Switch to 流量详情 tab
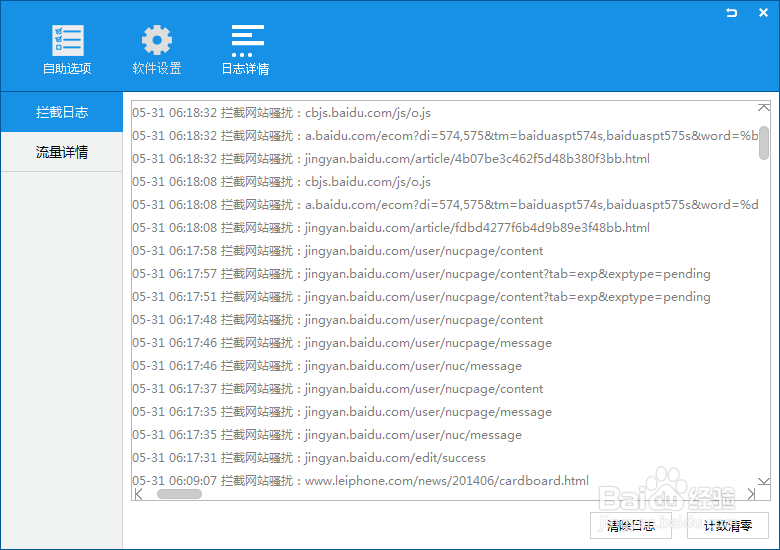The height and width of the screenshot is (550, 780). pos(62,152)
